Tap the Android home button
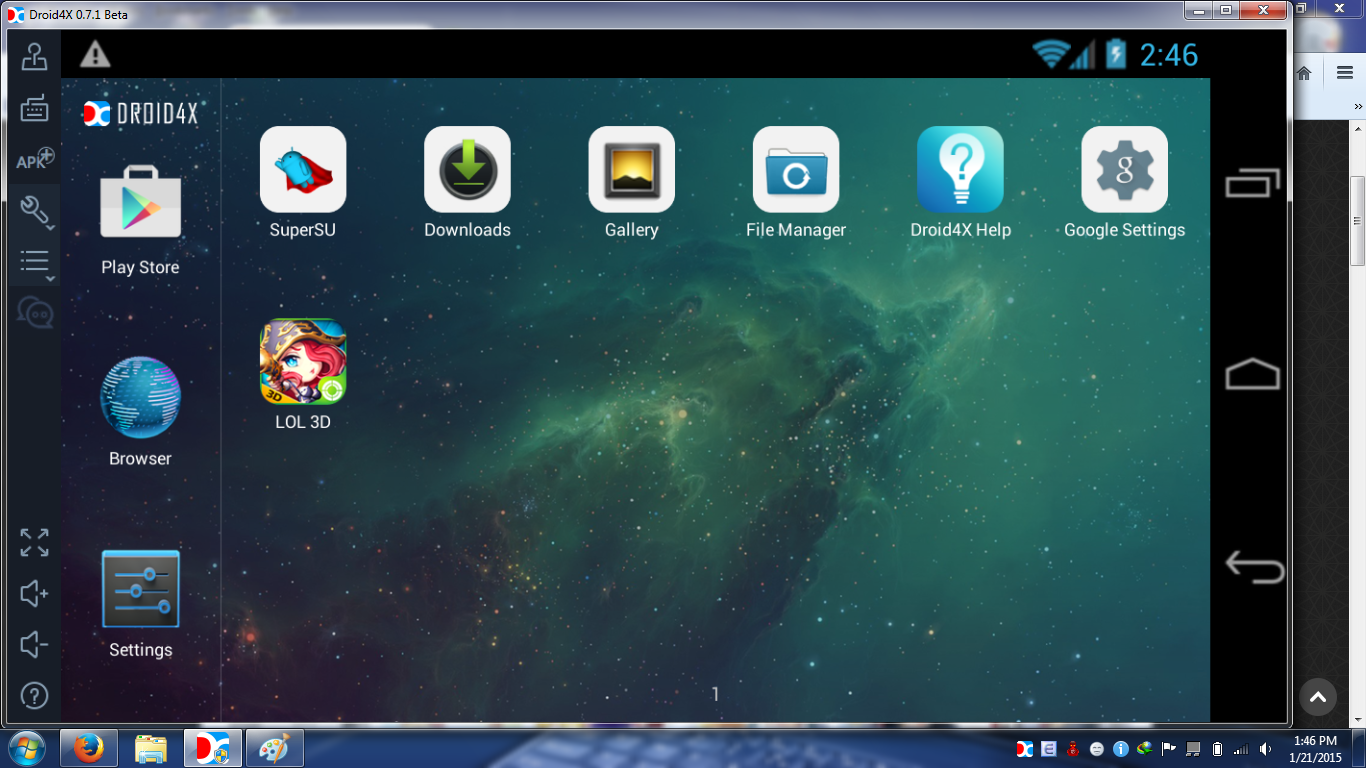This screenshot has width=1366, height=768. [1253, 375]
